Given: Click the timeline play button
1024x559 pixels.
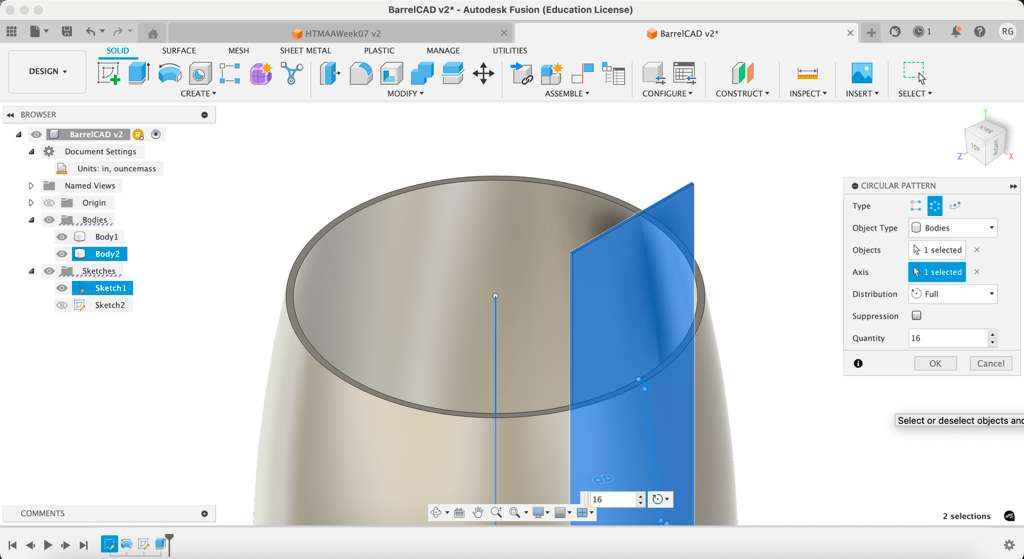Looking at the screenshot, I should (x=48, y=545).
